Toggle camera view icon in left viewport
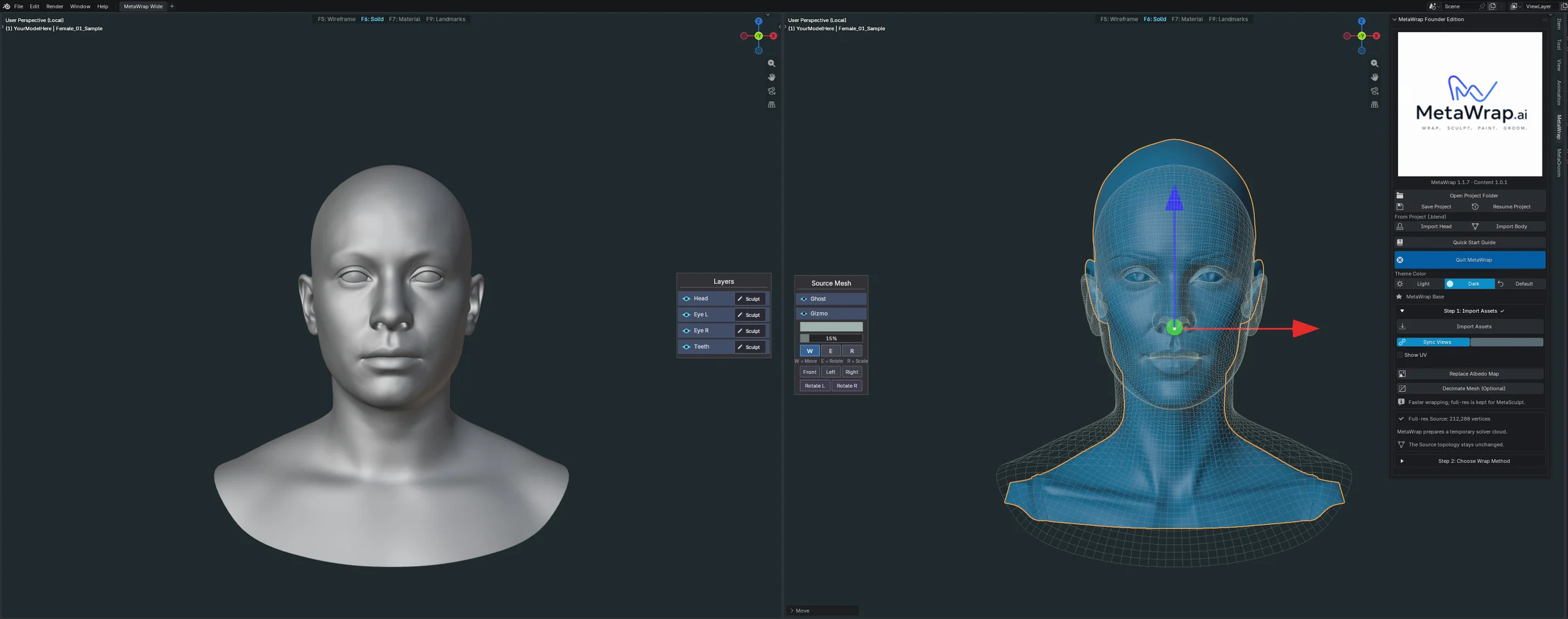Viewport: 1568px width, 619px height. pyautogui.click(x=772, y=91)
